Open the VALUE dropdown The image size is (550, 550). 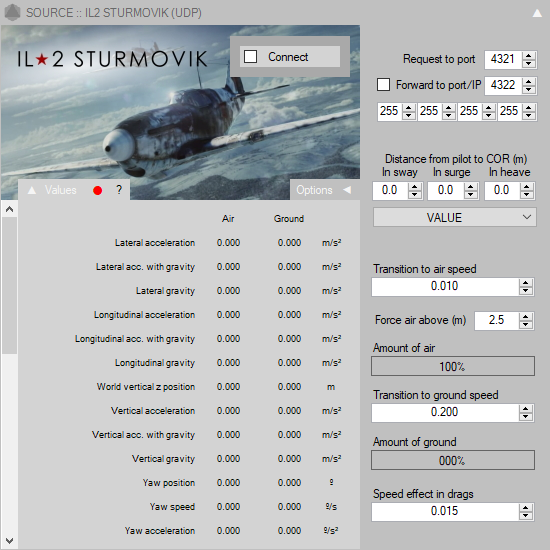tap(455, 217)
